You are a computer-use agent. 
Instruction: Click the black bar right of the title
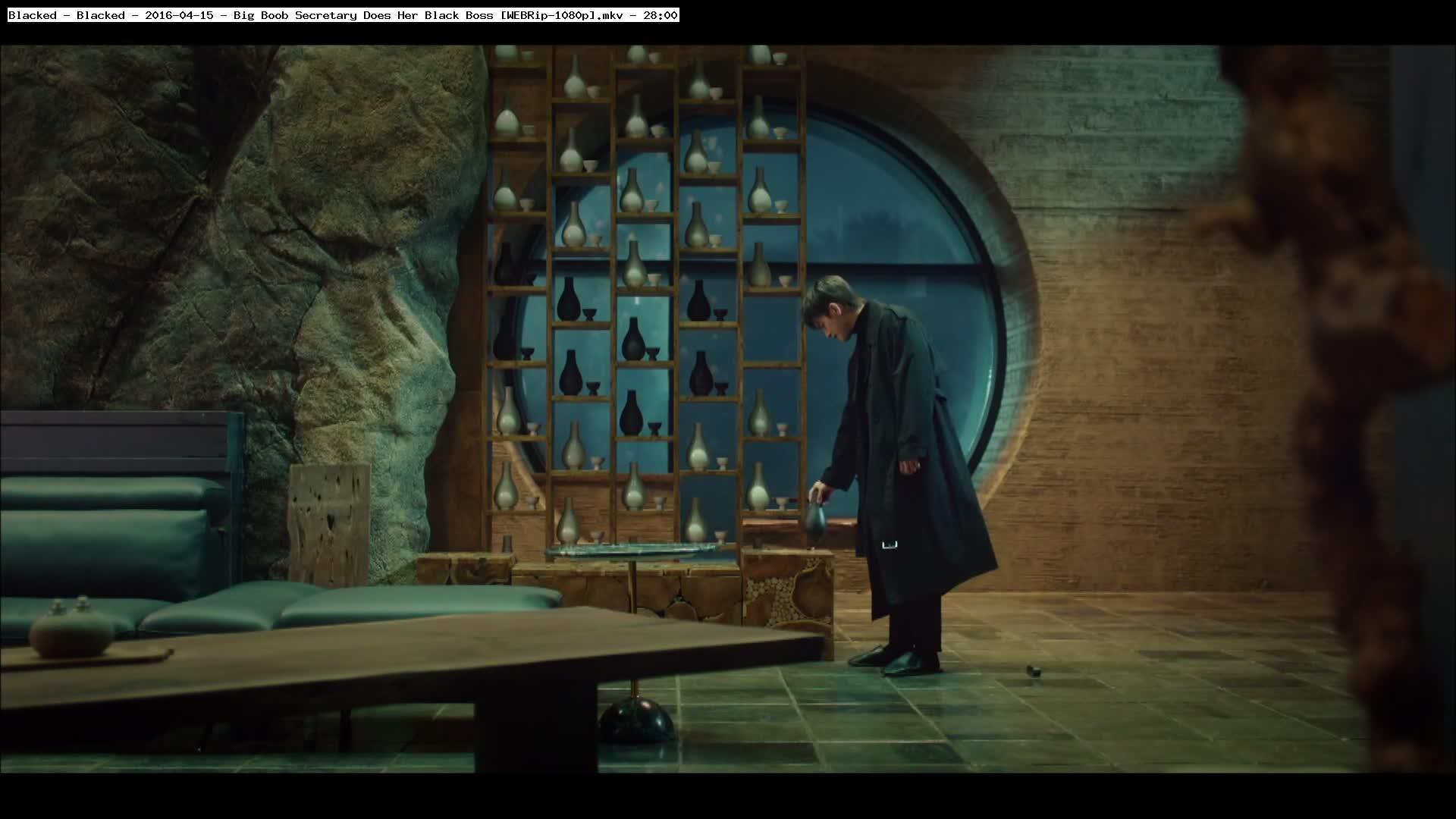[1062, 19]
